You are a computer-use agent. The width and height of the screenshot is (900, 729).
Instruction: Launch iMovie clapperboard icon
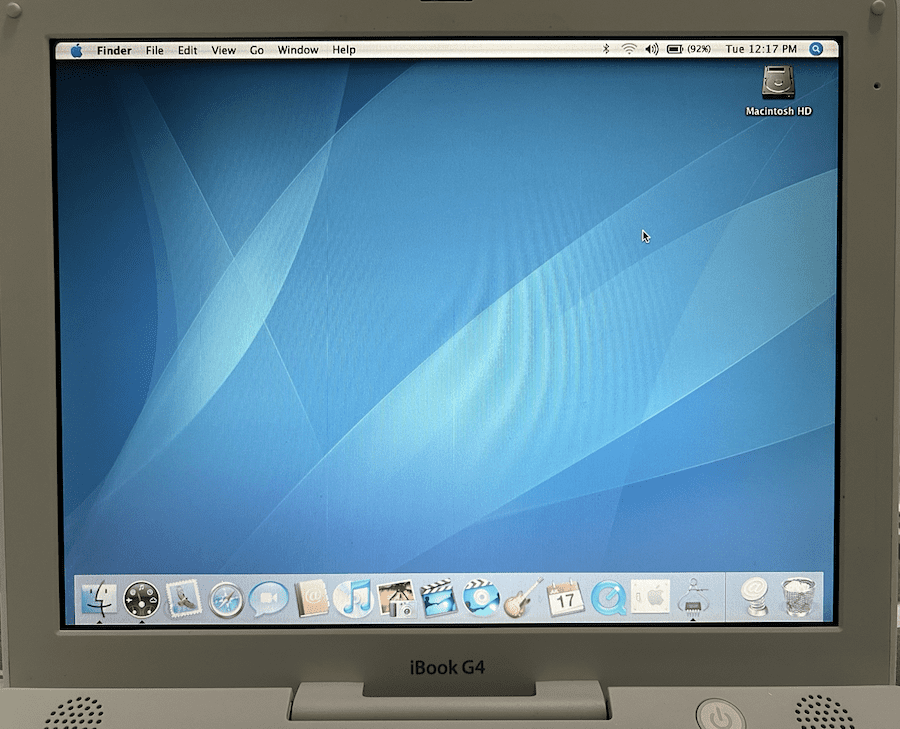point(439,598)
